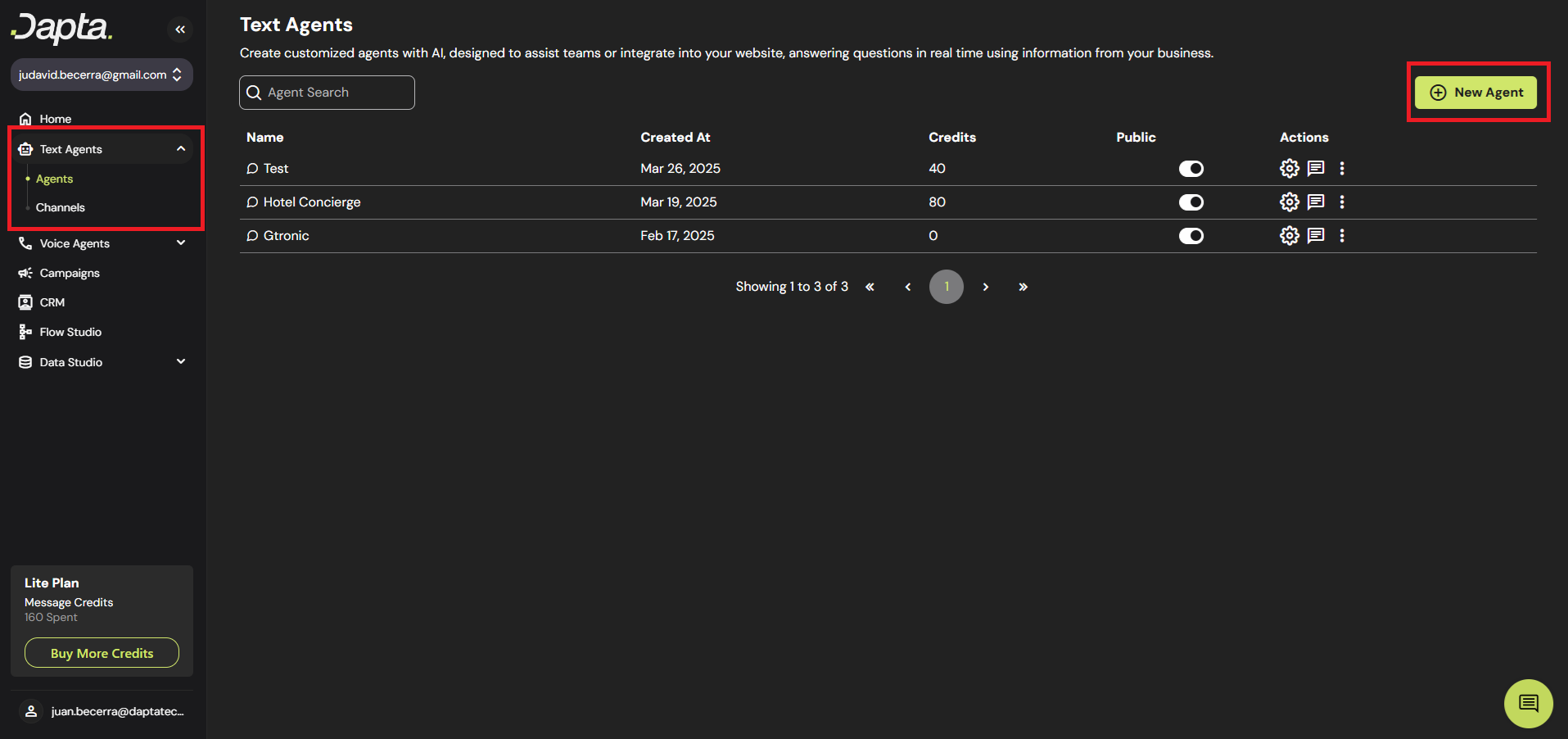This screenshot has width=1568, height=739.
Task: Select page 1 in pagination
Action: 946,287
